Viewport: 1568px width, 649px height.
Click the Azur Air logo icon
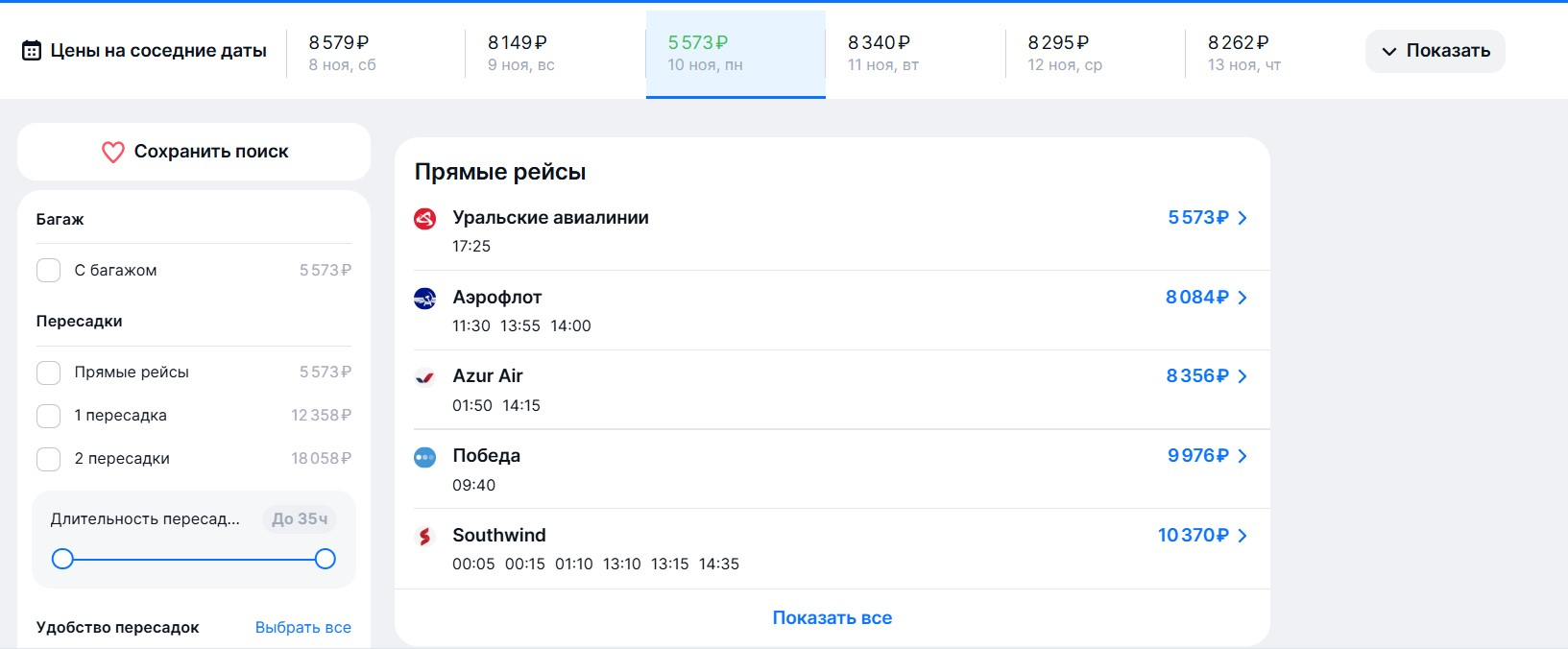pos(424,377)
